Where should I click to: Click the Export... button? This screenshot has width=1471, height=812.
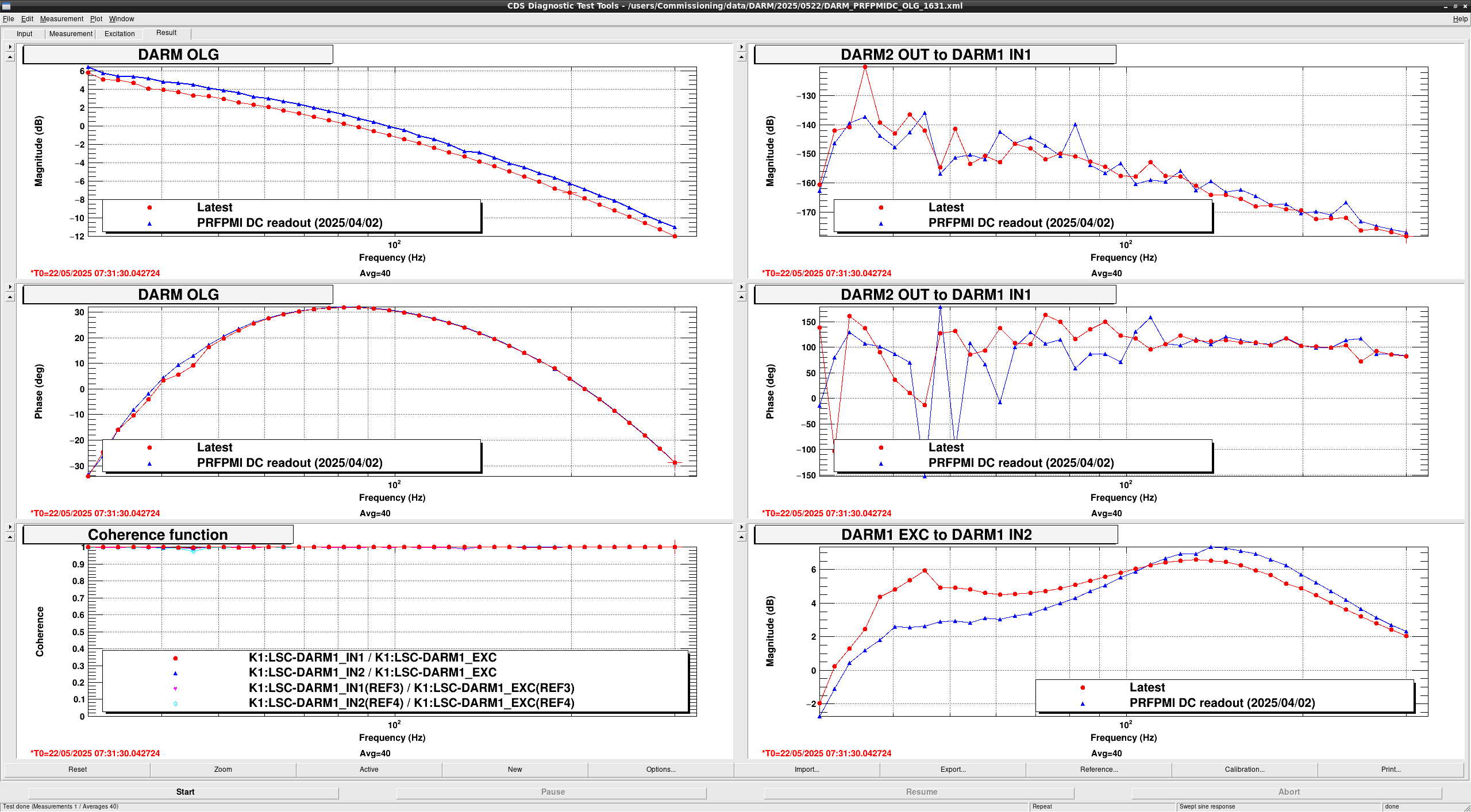tap(953, 770)
